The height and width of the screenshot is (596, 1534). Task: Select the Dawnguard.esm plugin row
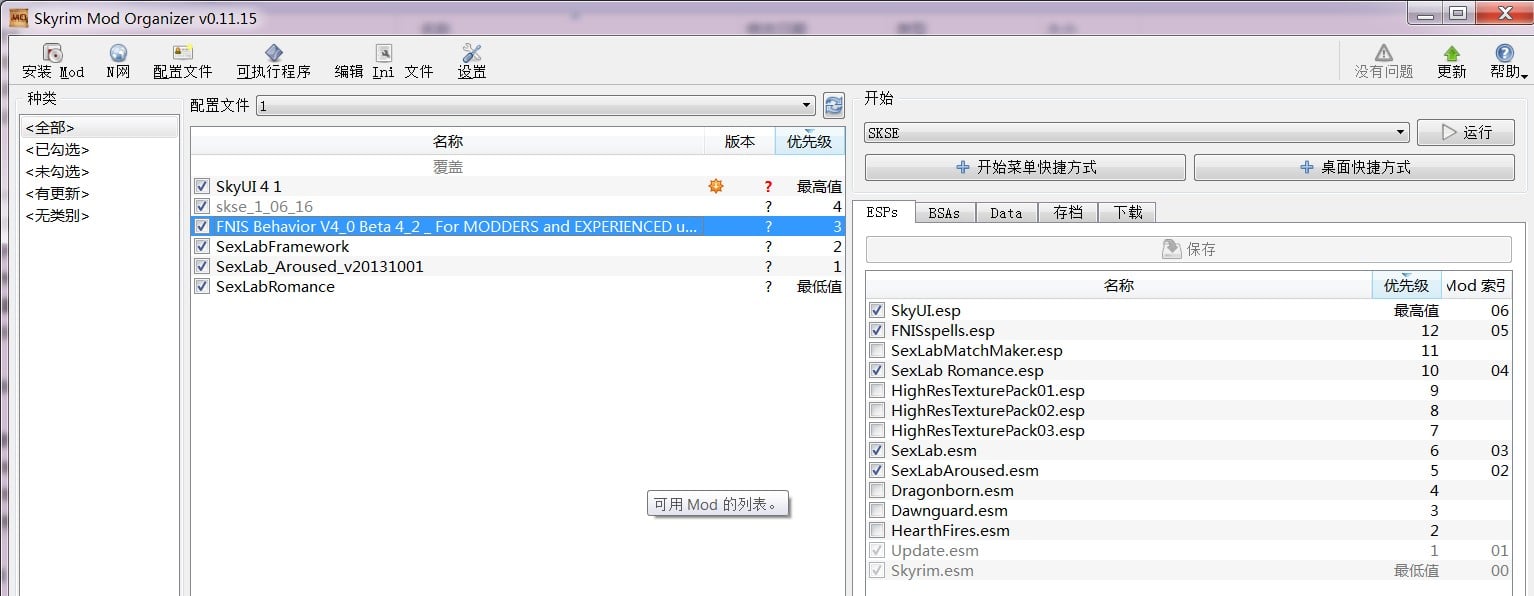point(1189,510)
